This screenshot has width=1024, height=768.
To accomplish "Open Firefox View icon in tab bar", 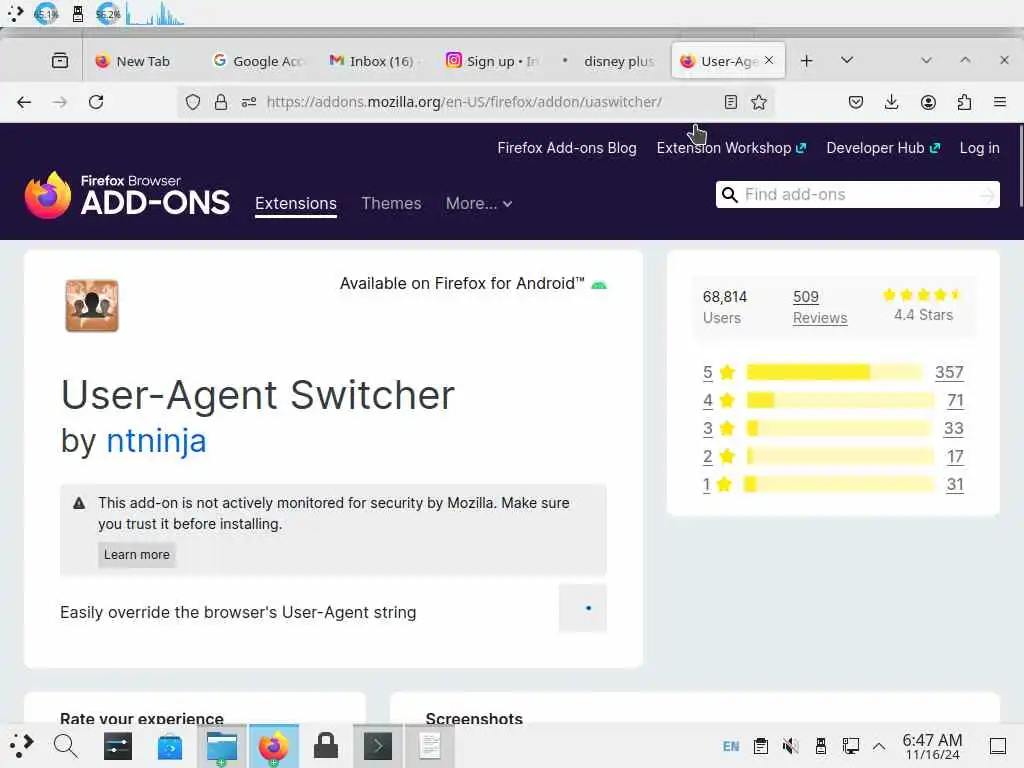I will 59,61.
